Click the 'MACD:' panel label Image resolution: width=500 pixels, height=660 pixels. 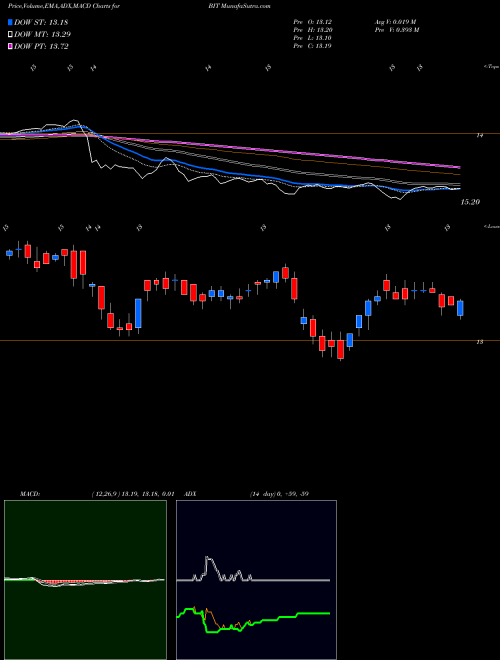tap(29, 494)
